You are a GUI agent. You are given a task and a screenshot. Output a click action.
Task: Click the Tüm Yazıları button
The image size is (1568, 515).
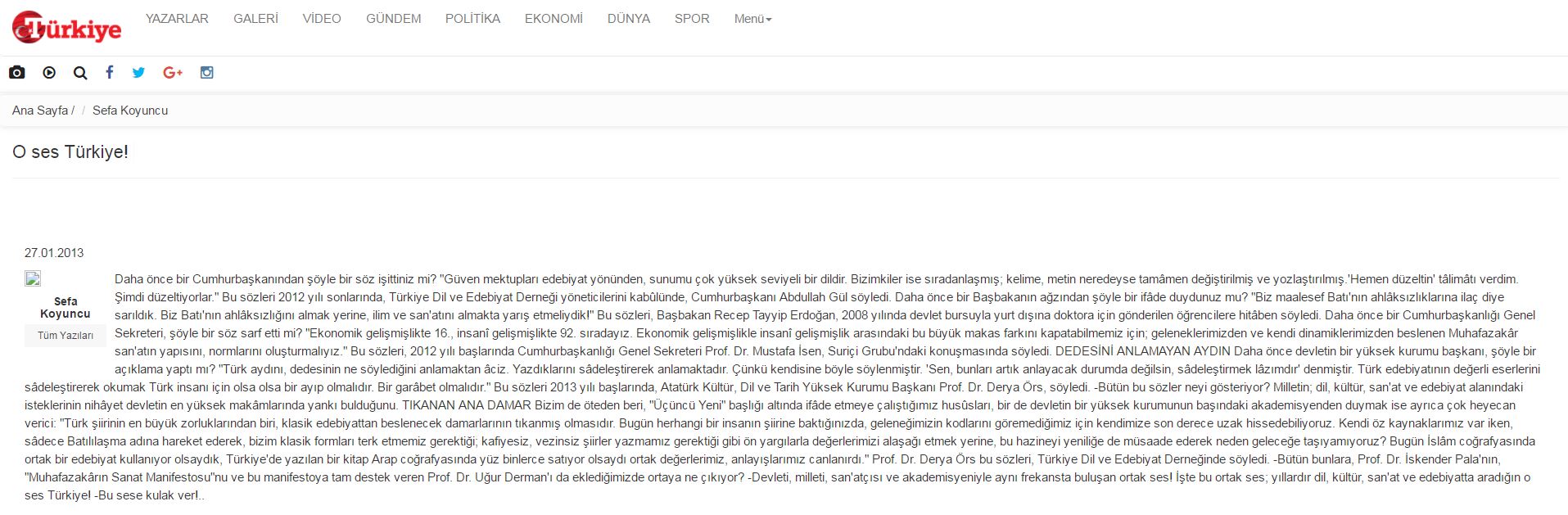click(x=66, y=336)
